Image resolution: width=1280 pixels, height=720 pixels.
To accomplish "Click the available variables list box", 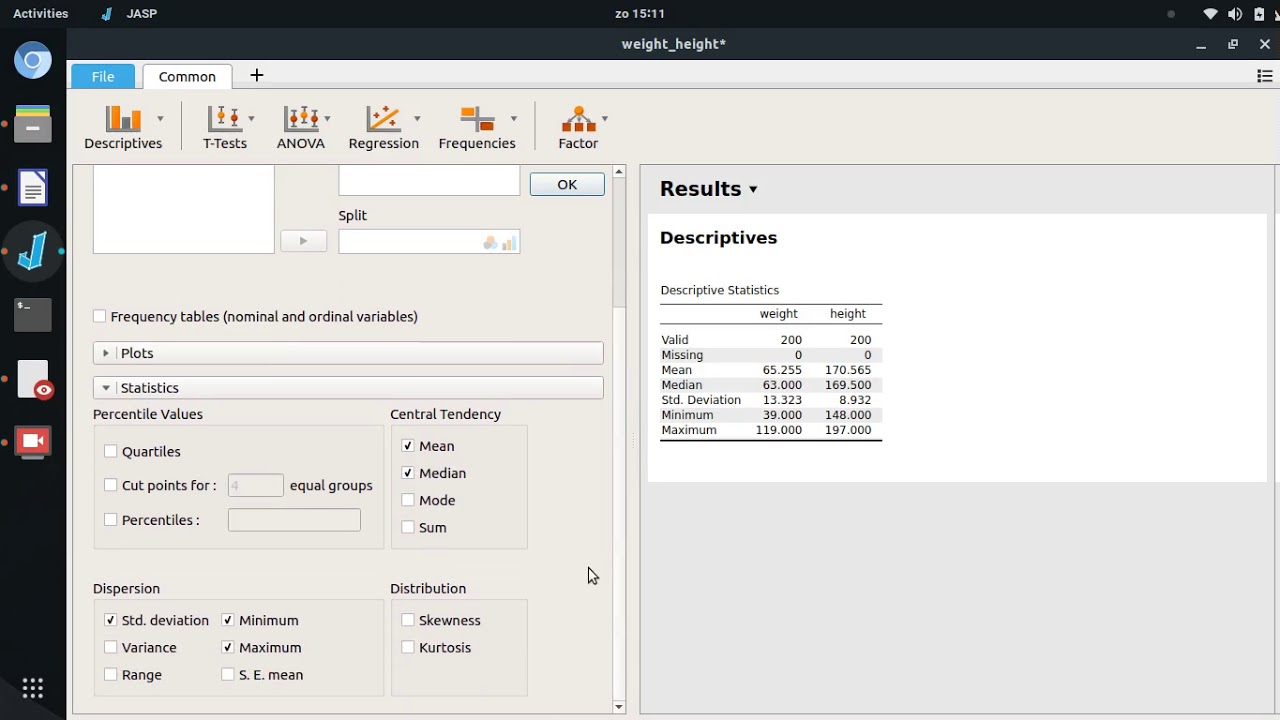I will 183,210.
